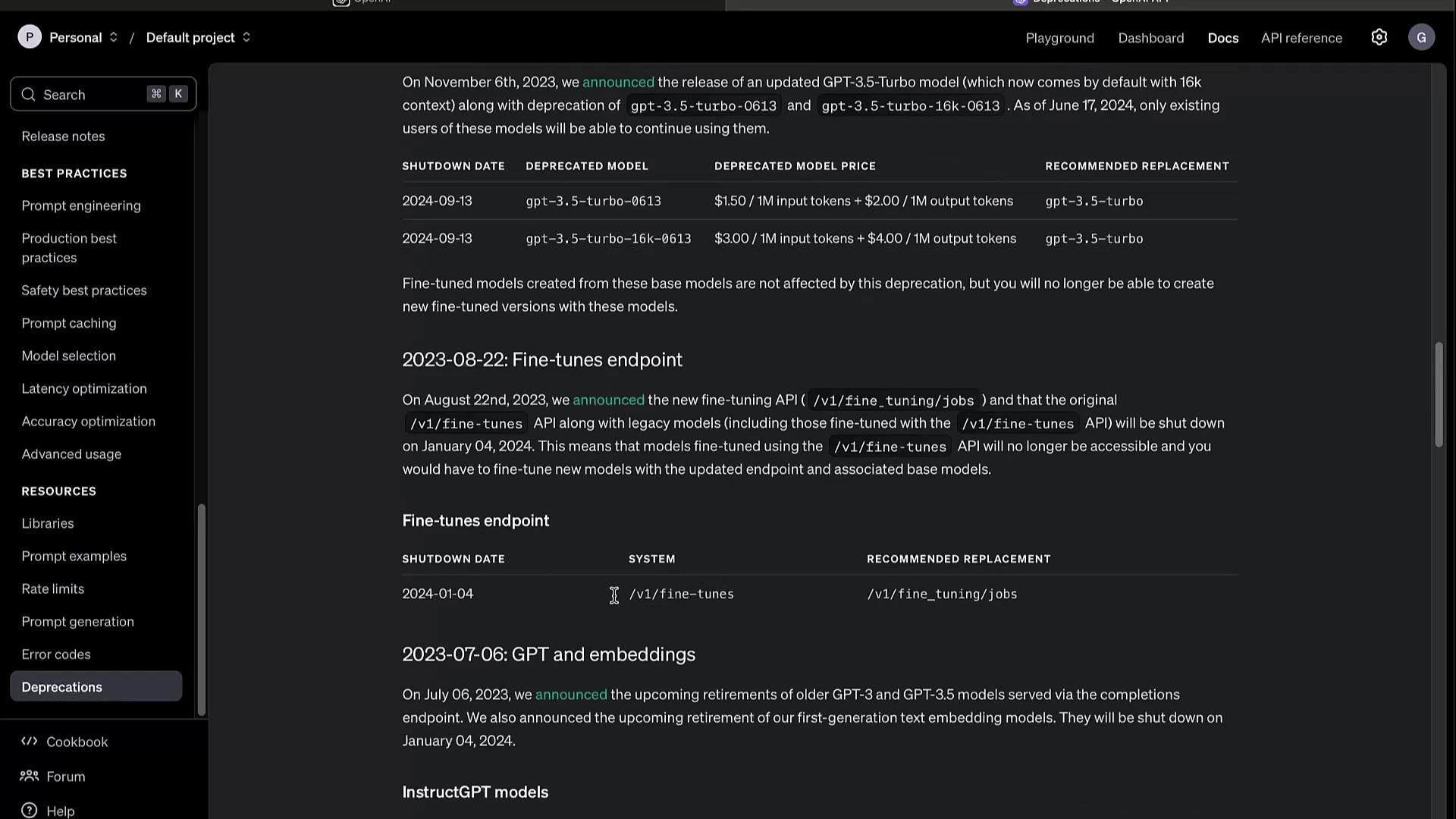Open the API reference tab

[1301, 38]
